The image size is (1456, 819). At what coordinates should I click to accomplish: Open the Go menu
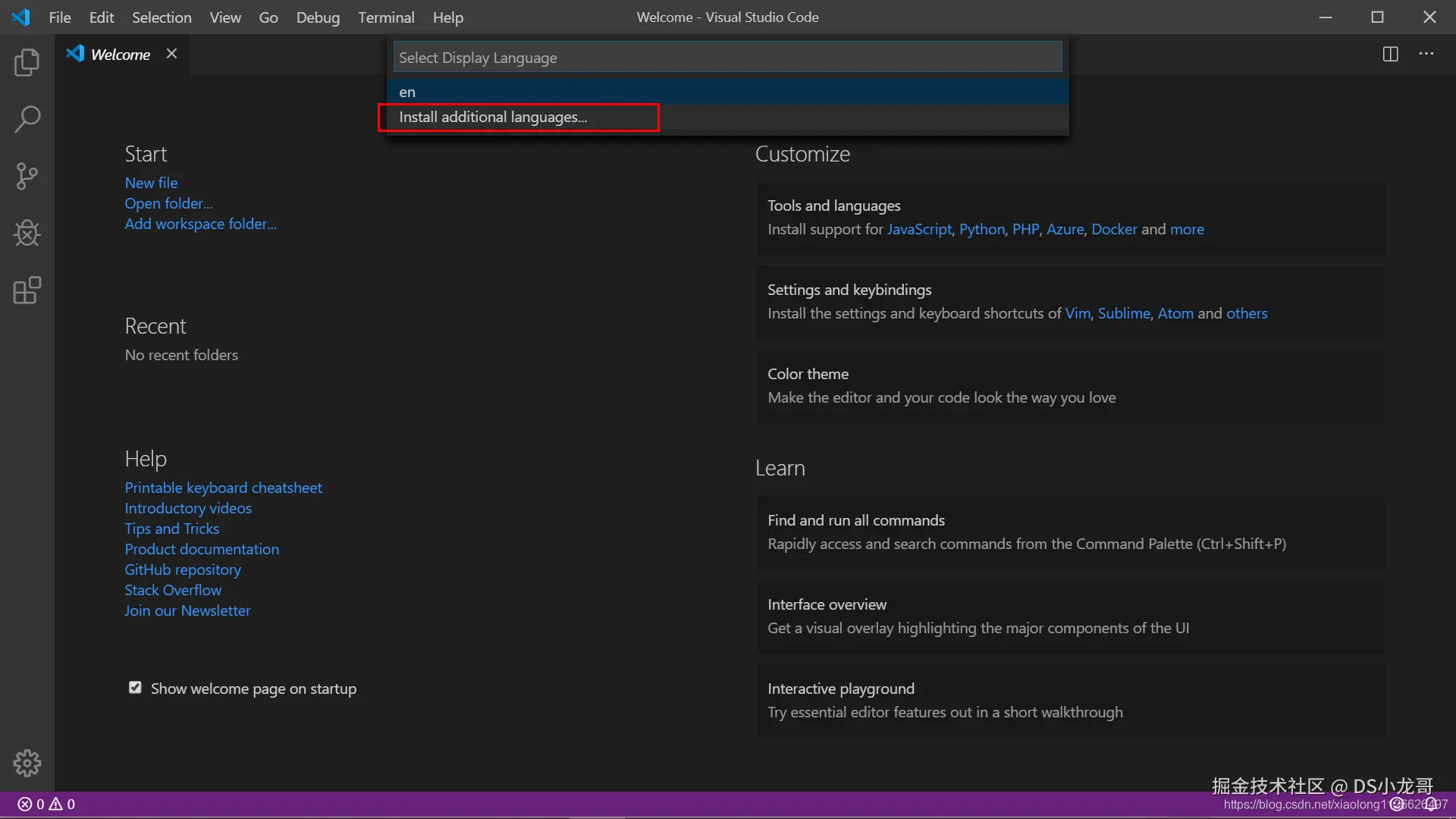tap(268, 17)
